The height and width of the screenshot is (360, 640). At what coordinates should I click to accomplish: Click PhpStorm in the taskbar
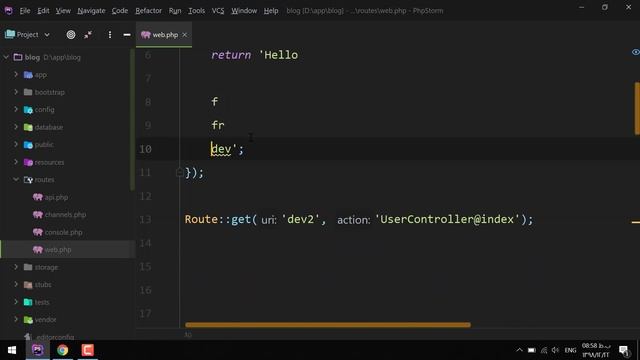pyautogui.click(x=38, y=350)
